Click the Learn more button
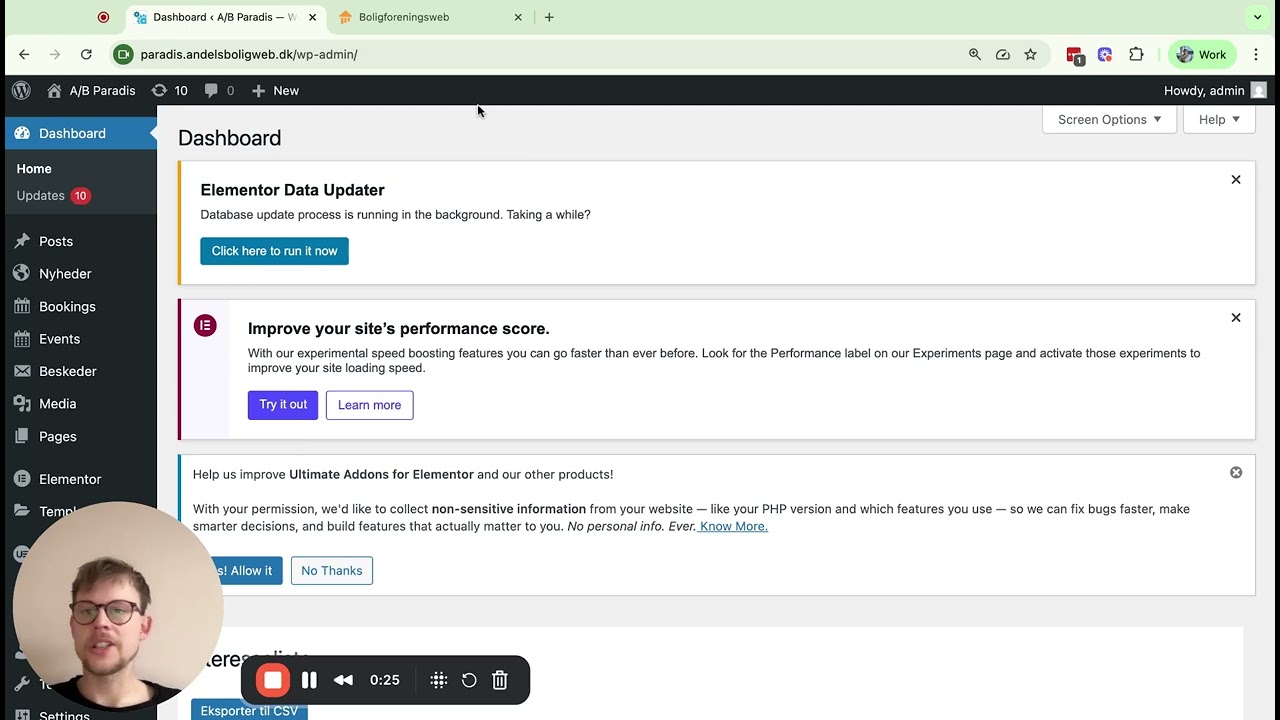 (369, 405)
